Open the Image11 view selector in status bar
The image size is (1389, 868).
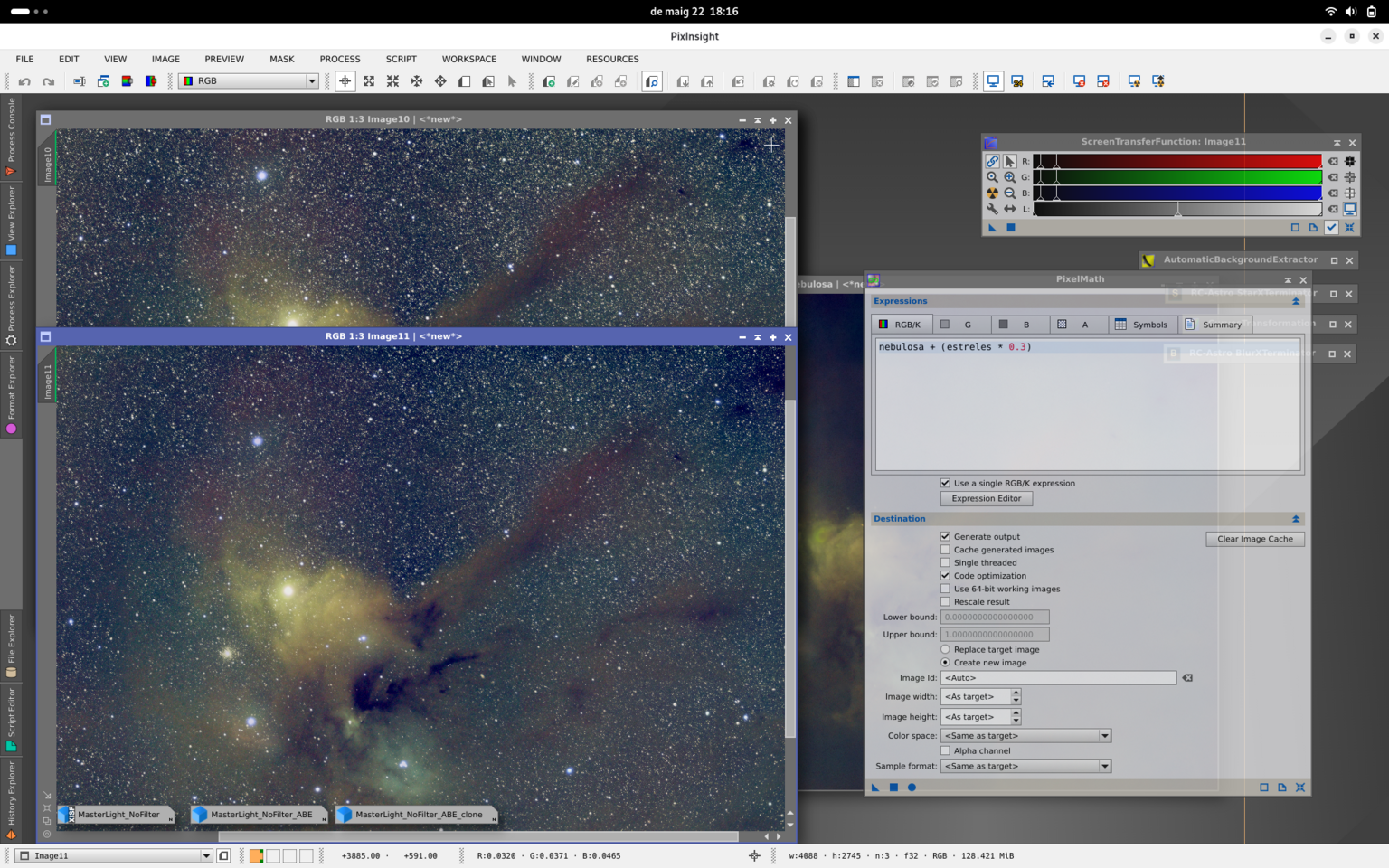(115, 855)
